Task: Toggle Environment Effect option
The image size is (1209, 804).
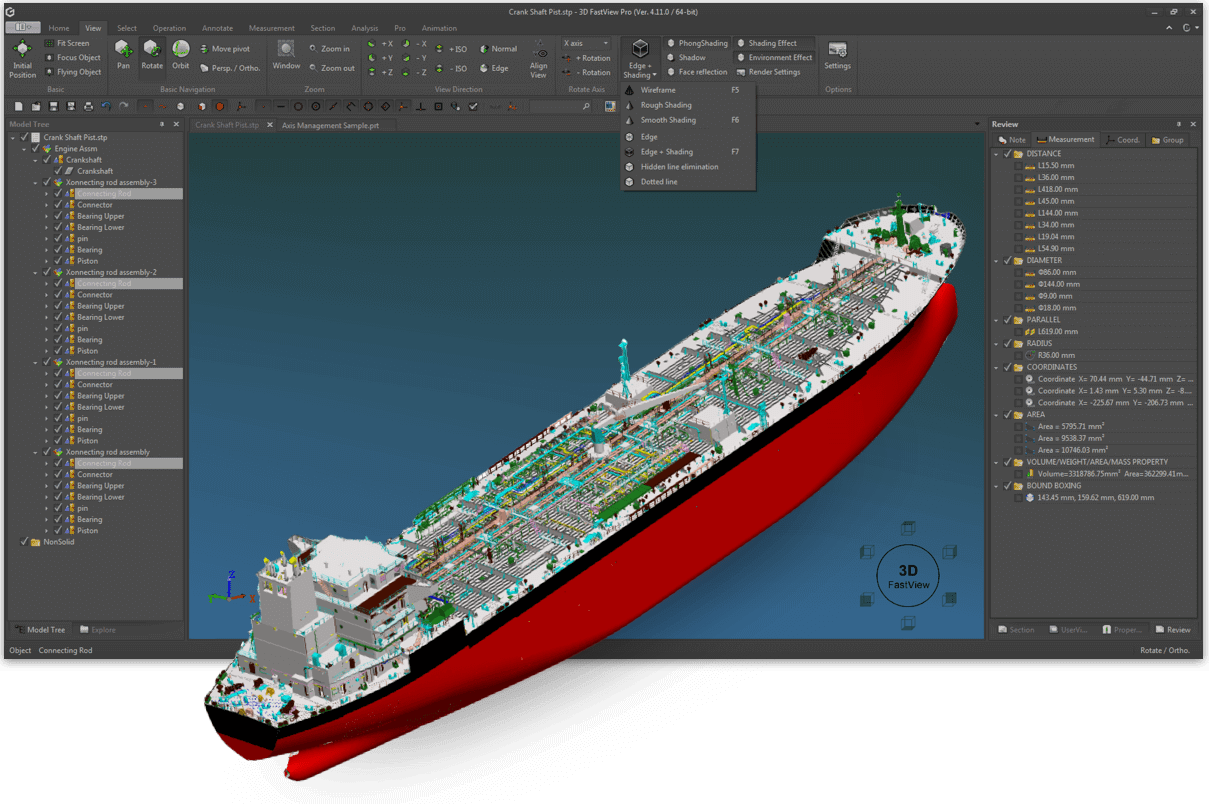Action: [x=775, y=57]
